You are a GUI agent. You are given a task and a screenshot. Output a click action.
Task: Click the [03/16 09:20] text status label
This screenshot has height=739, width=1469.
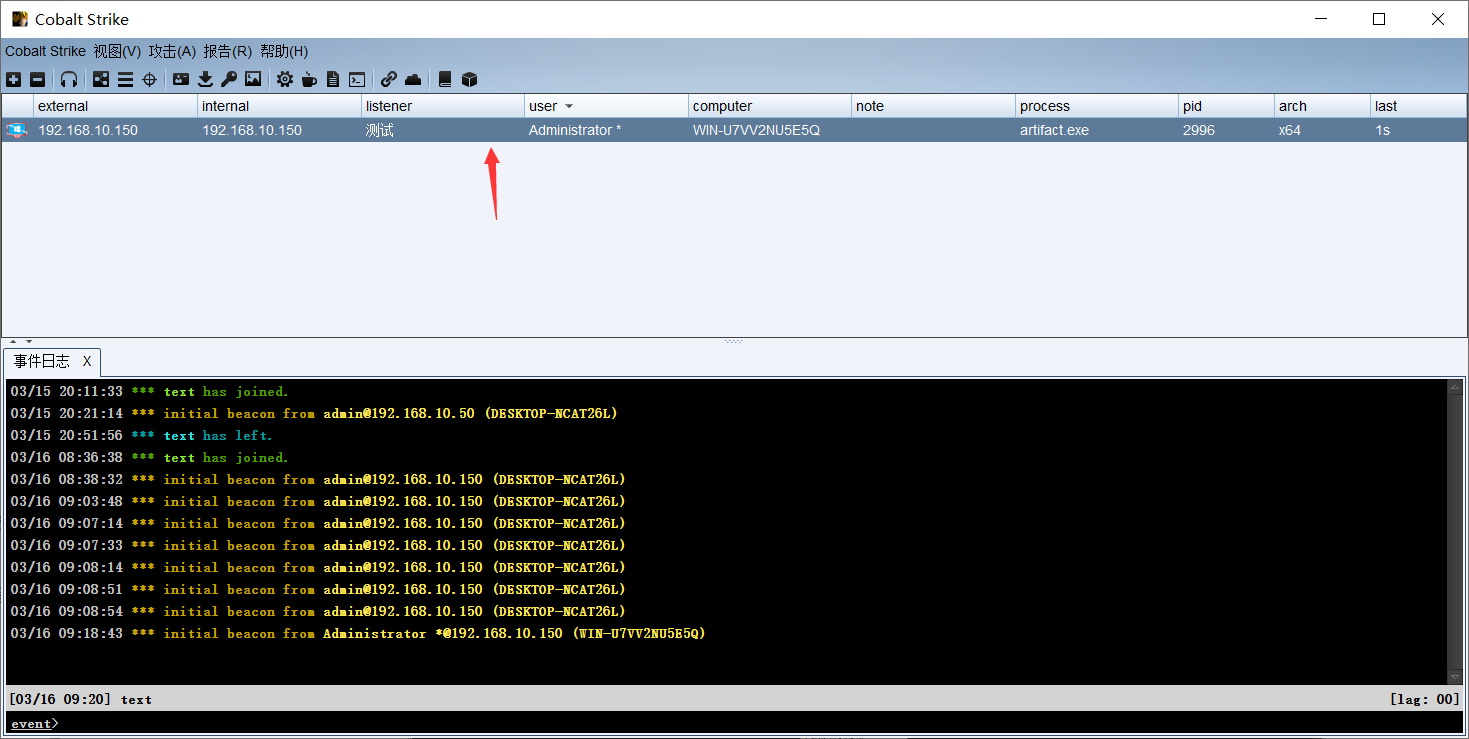[80, 699]
